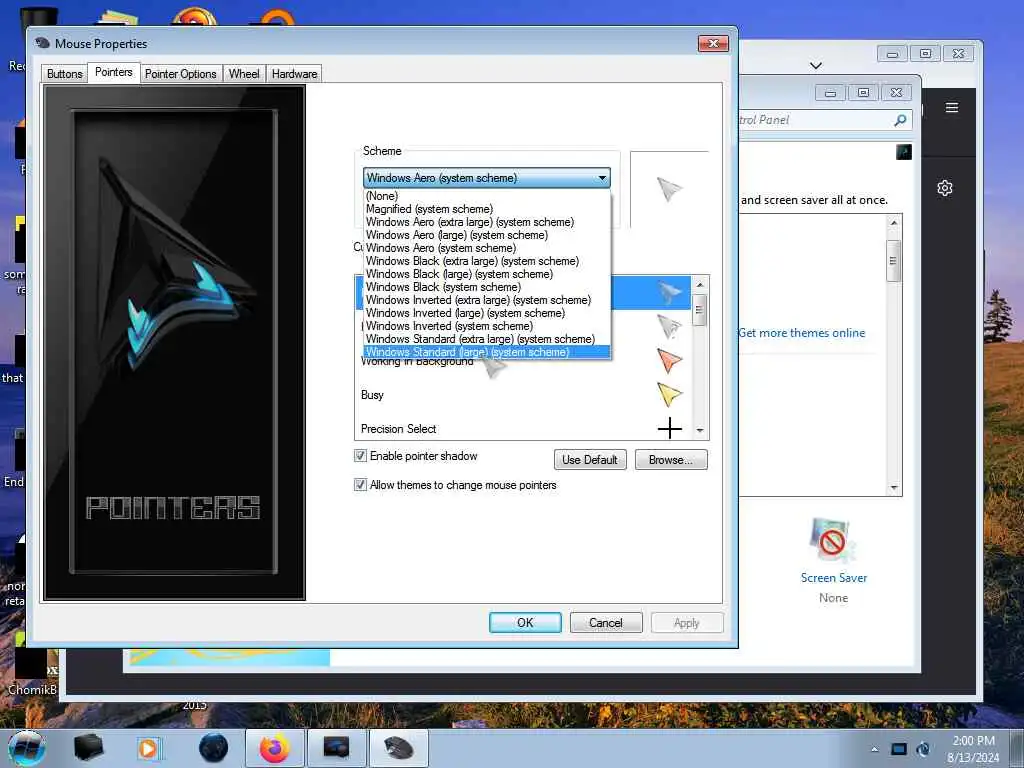Switch to the Wheel tab

point(244,74)
